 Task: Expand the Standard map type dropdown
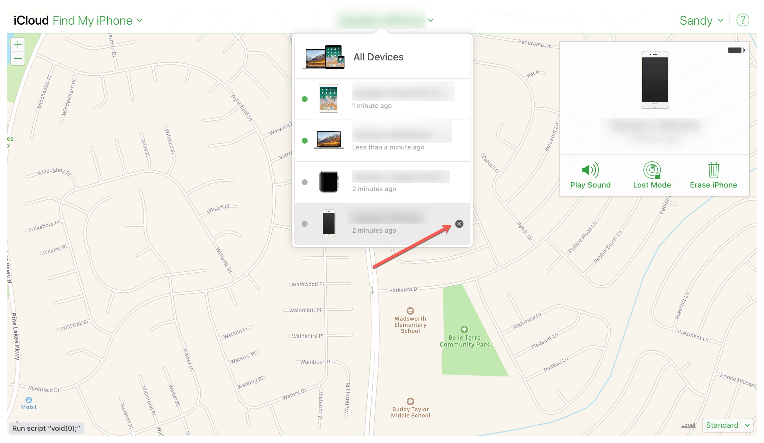point(727,425)
